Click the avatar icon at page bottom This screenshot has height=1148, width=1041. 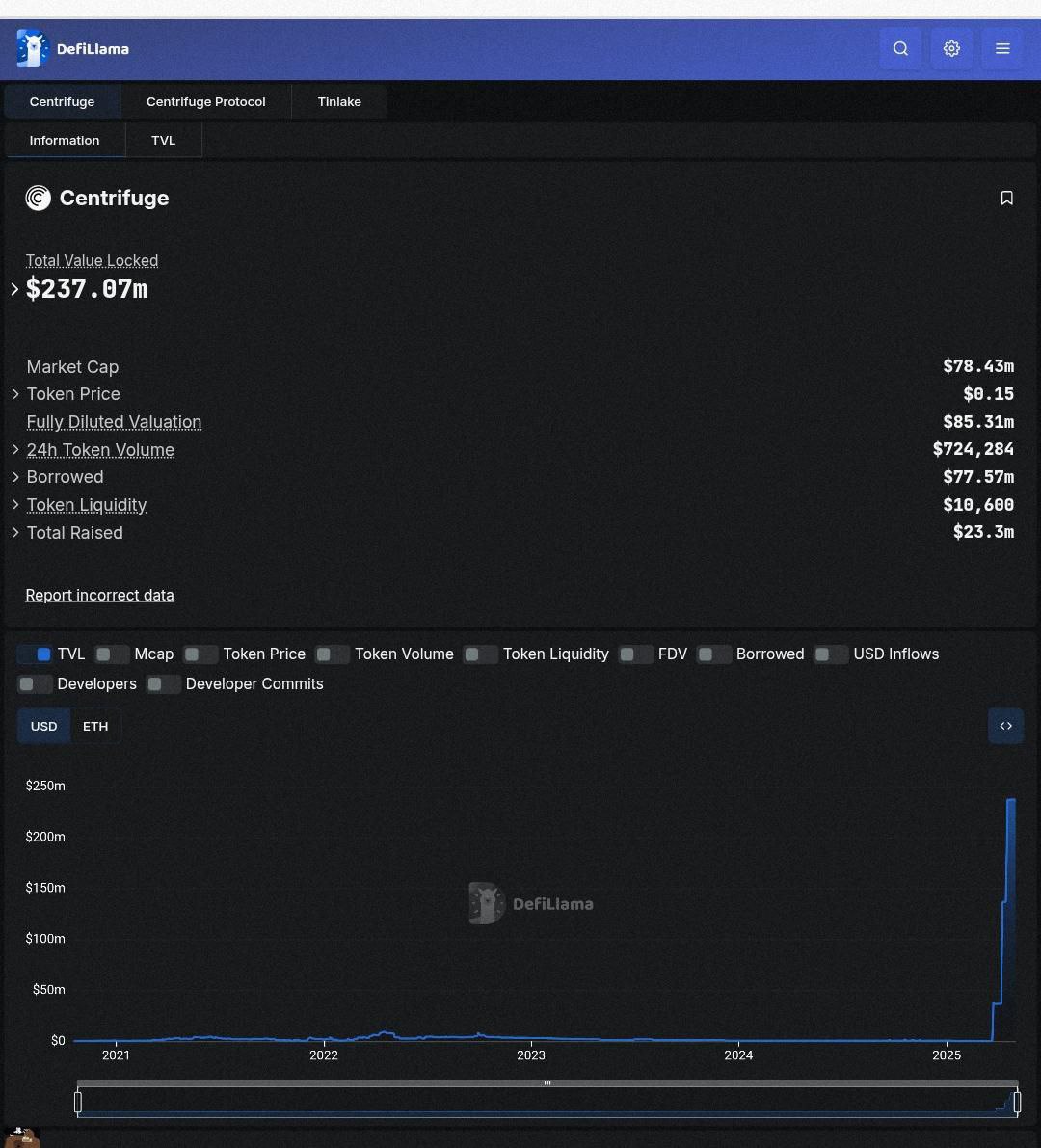click(x=22, y=1138)
